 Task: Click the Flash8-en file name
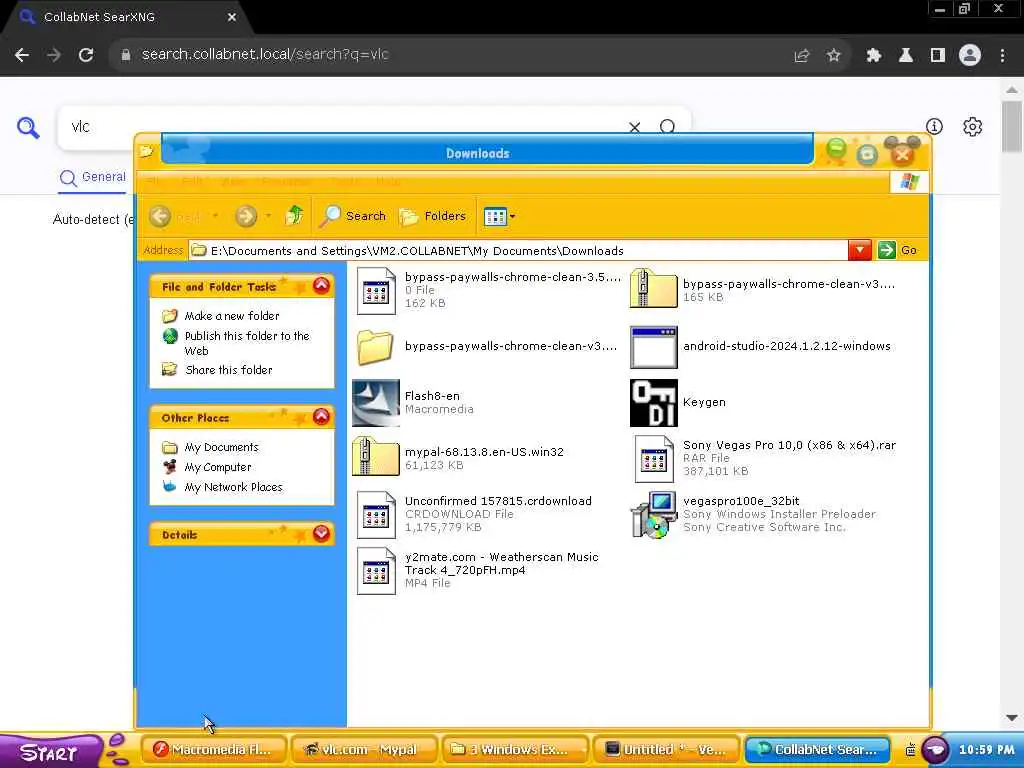pyautogui.click(x=432, y=396)
